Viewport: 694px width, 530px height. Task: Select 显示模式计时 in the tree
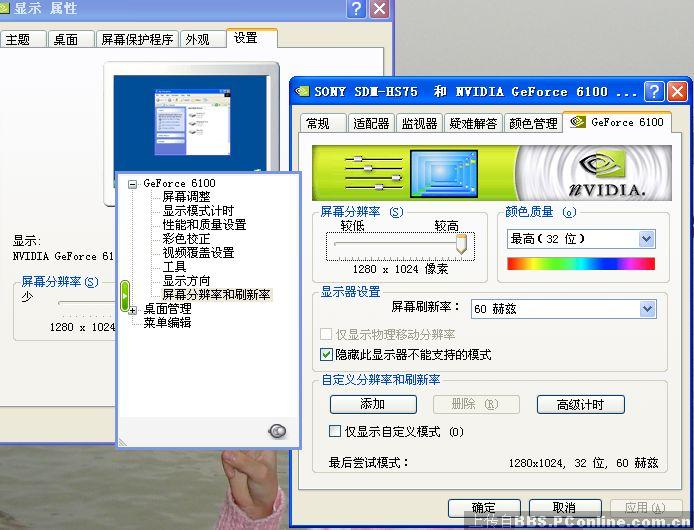click(198, 211)
